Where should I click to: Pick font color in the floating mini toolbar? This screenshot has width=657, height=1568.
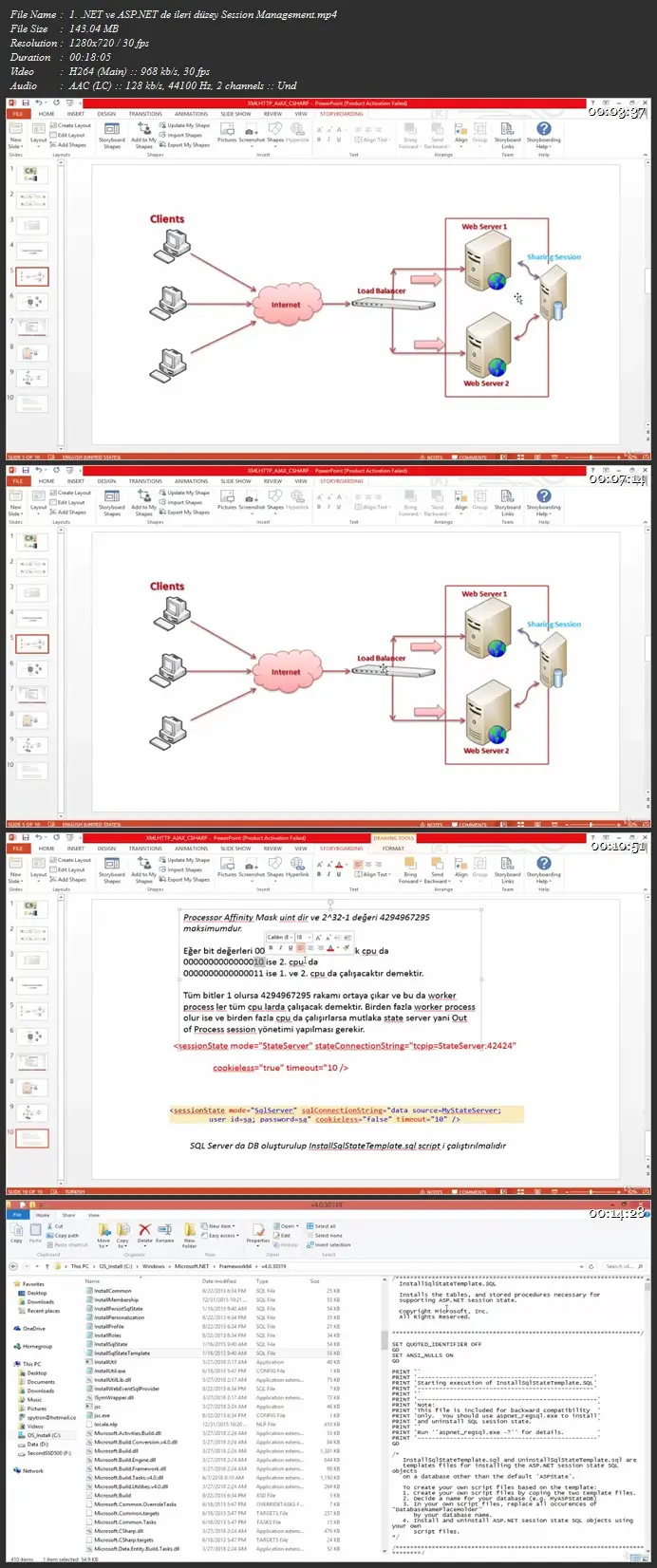[x=329, y=947]
